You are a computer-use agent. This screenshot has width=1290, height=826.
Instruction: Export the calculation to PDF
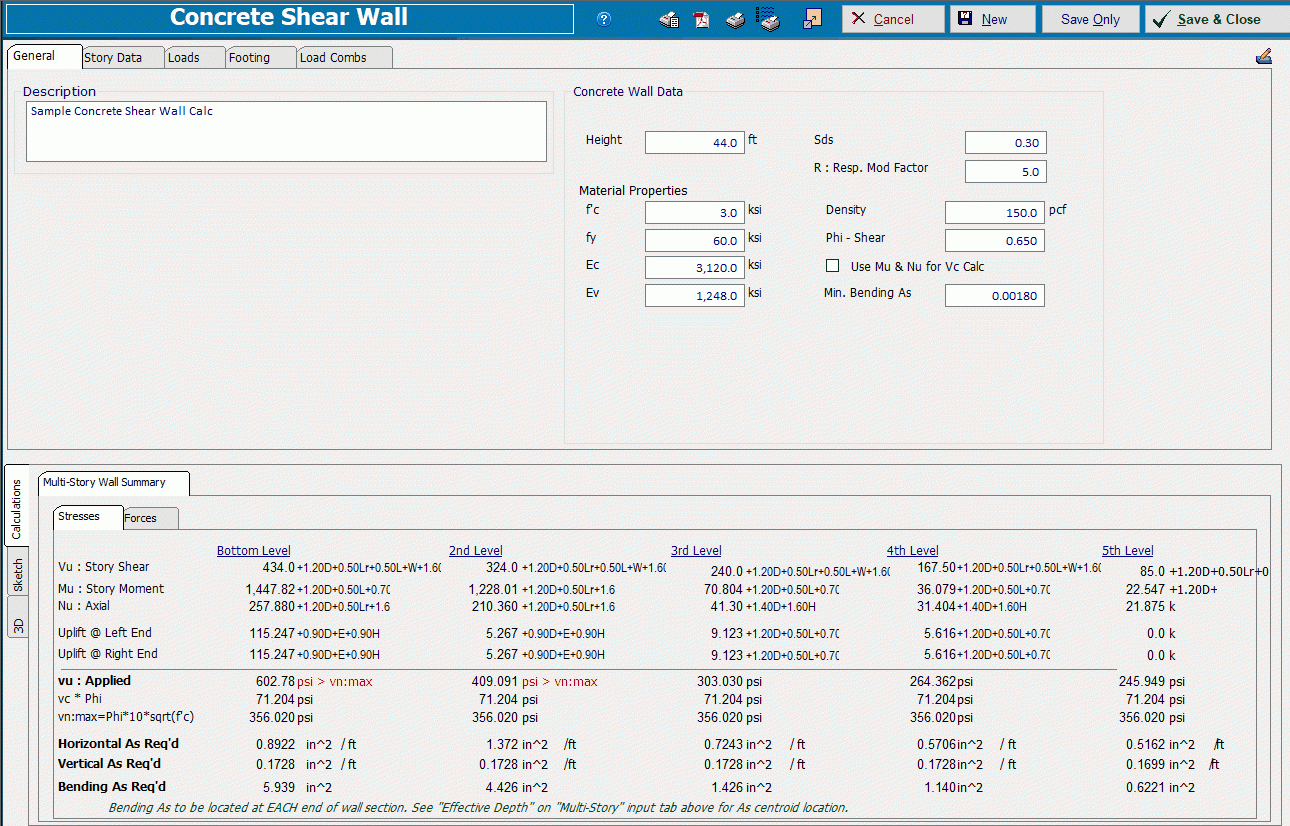coord(701,18)
